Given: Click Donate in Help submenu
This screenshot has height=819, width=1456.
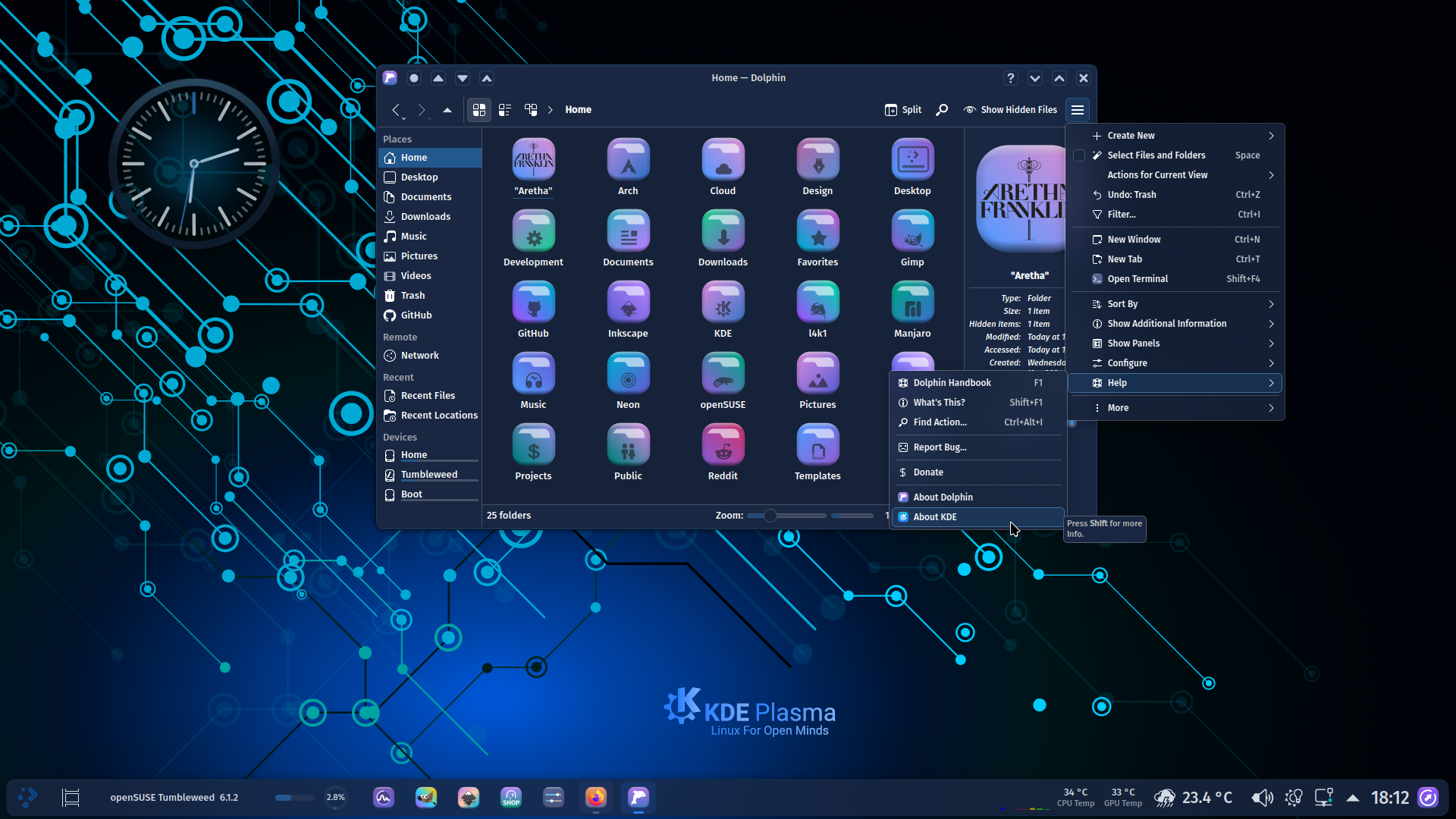Looking at the screenshot, I should coord(978,472).
